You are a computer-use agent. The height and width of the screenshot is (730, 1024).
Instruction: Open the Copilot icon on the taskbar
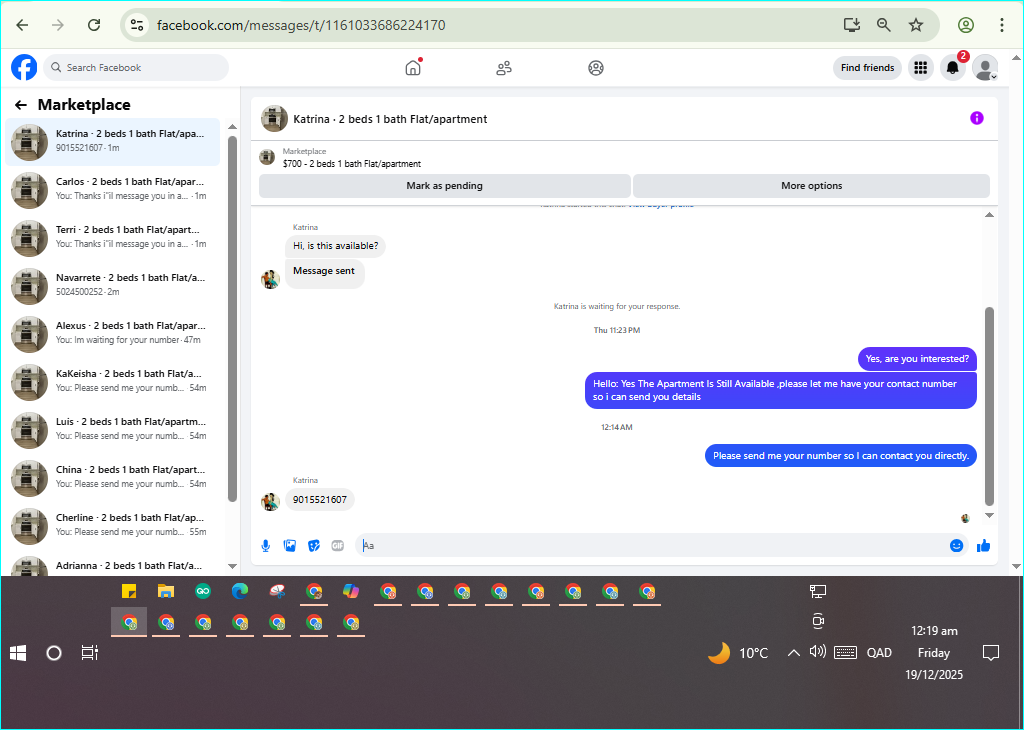[351, 592]
